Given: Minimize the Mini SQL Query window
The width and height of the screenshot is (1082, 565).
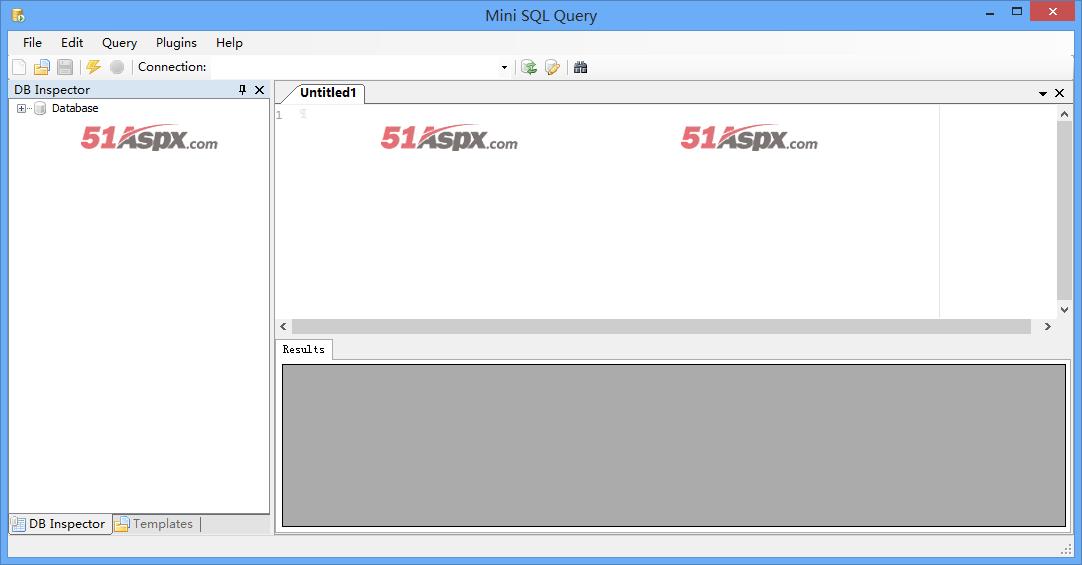Looking at the screenshot, I should [x=990, y=12].
